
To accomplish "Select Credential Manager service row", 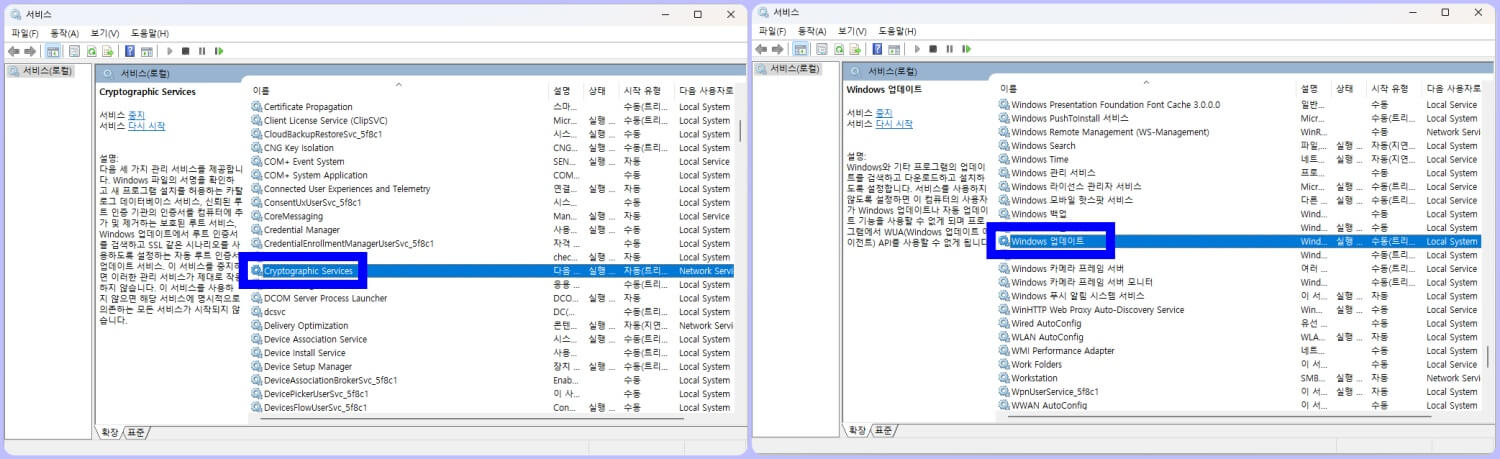I will click(492, 230).
